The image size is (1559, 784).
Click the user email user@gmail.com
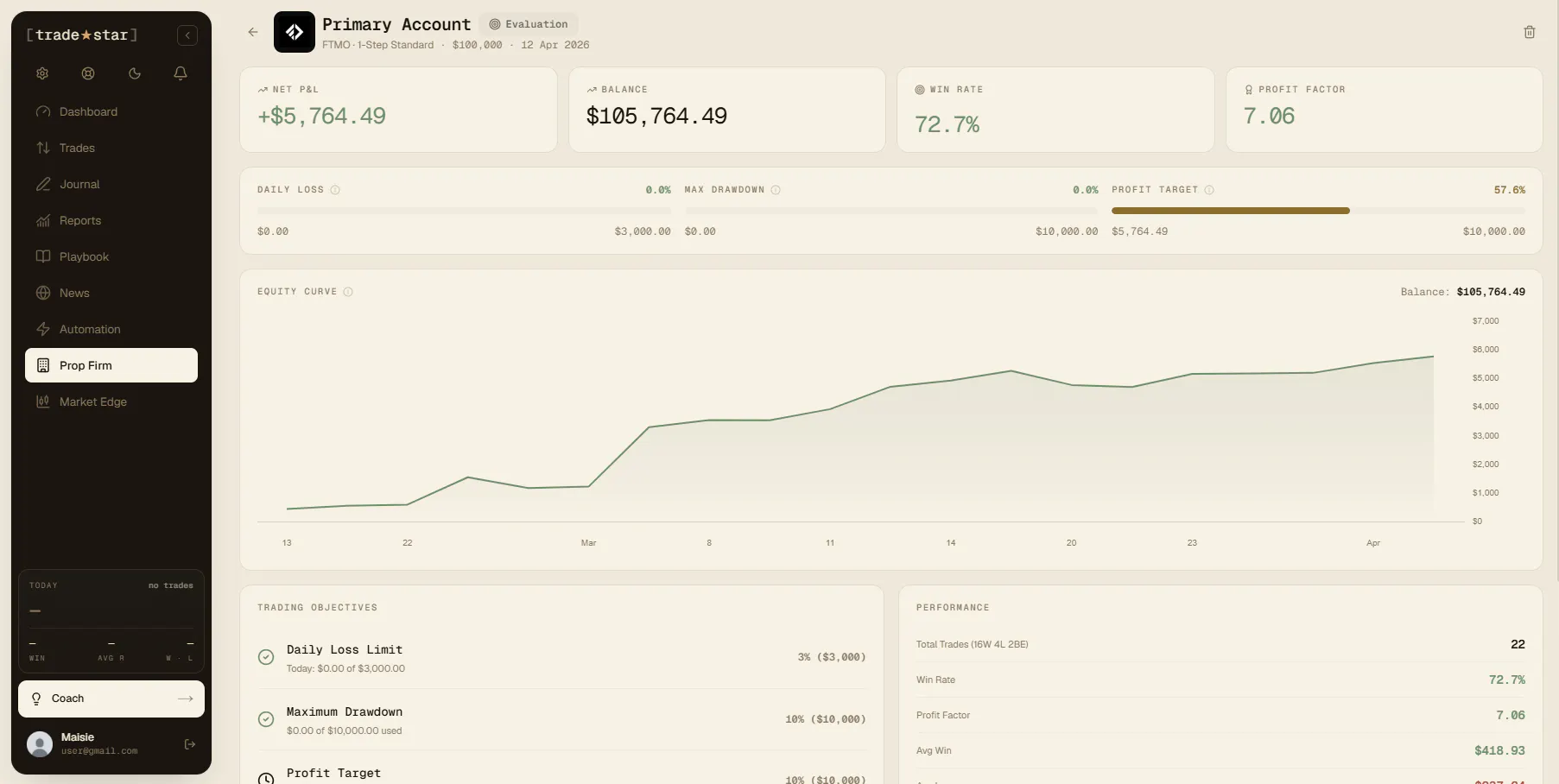click(x=99, y=751)
